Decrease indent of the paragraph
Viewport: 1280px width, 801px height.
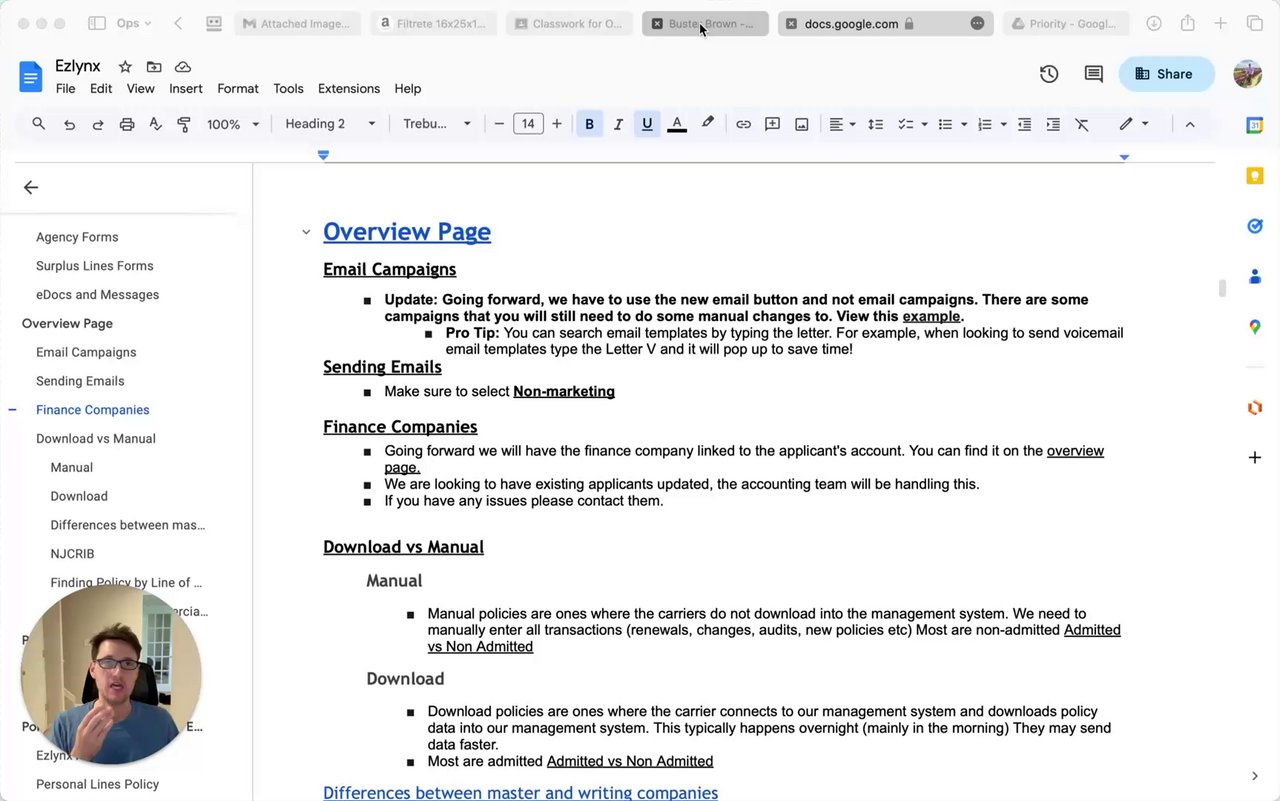coord(1024,124)
